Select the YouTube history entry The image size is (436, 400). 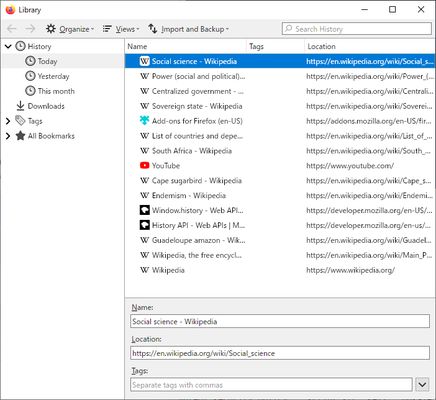pyautogui.click(x=280, y=166)
